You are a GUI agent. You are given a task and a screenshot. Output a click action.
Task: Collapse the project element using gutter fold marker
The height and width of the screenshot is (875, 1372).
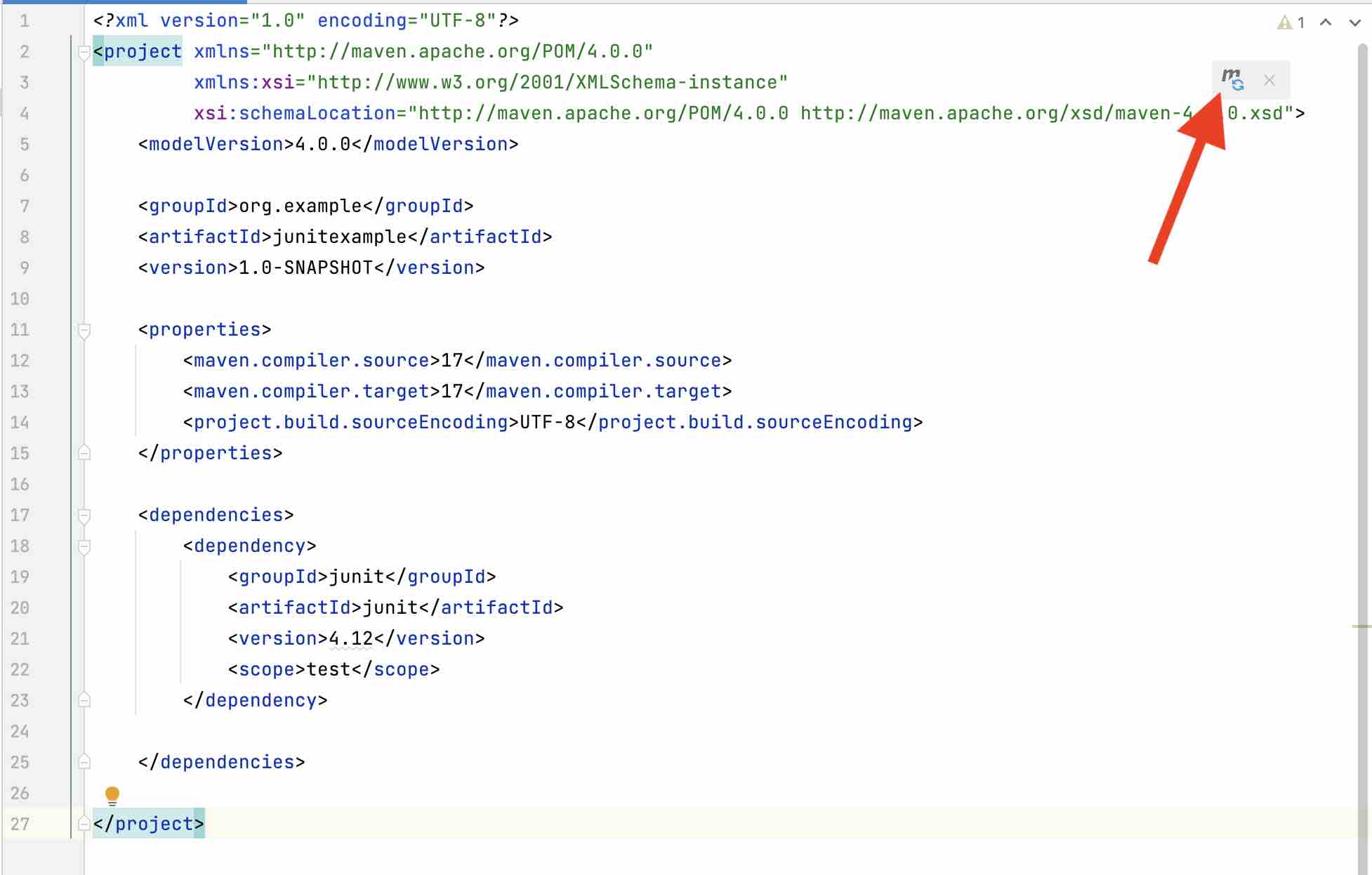coord(84,51)
